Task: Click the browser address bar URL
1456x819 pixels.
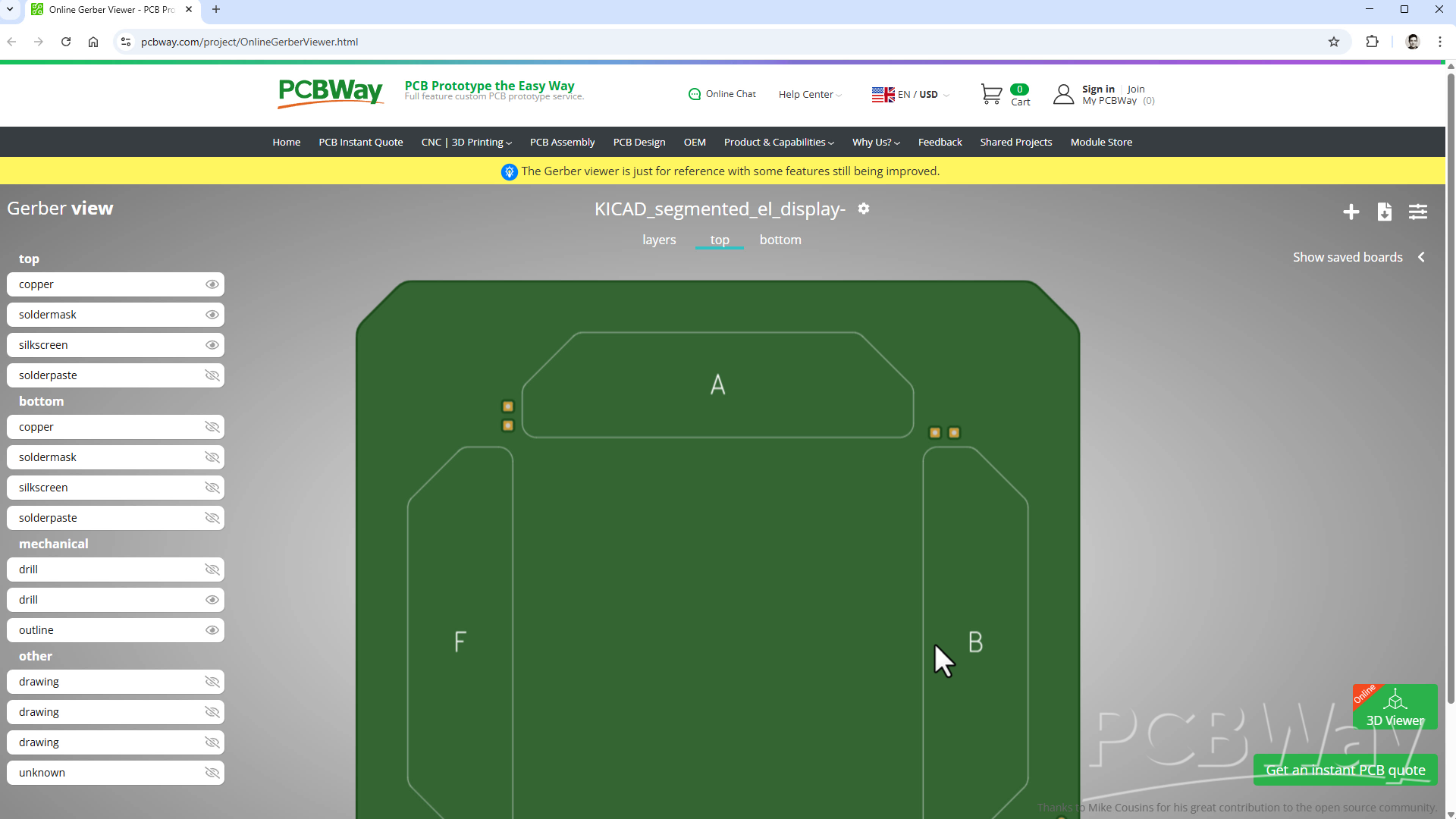Action: (x=249, y=42)
